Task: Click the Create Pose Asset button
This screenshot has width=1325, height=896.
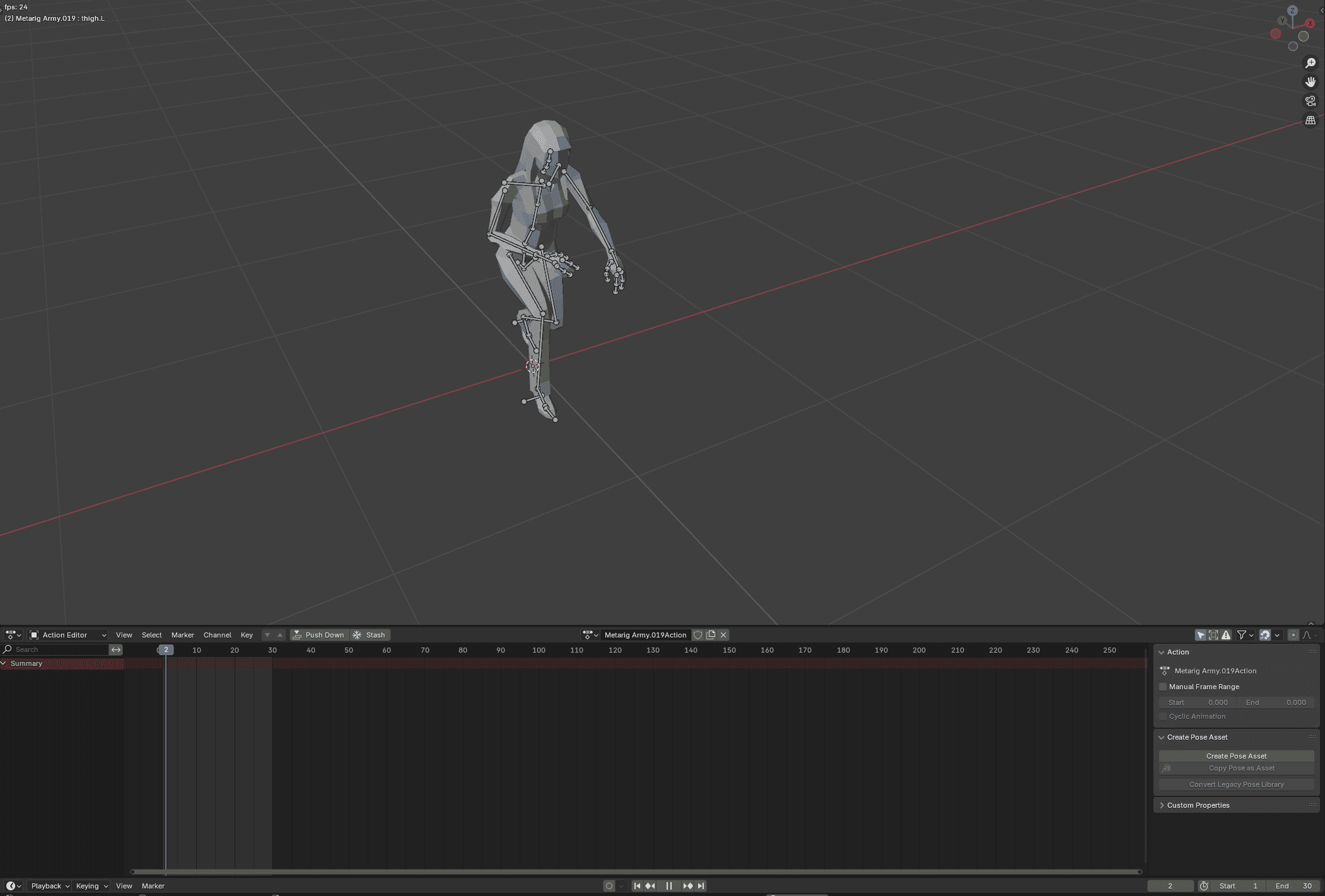Action: click(x=1235, y=756)
